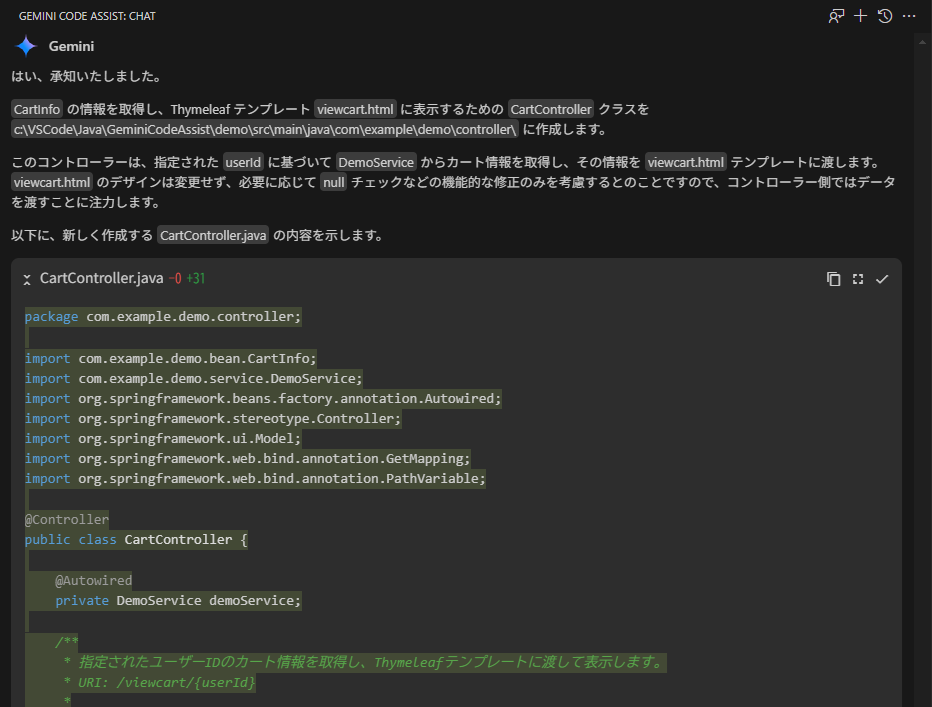Click the package com.example.demo.controller line

point(163,316)
